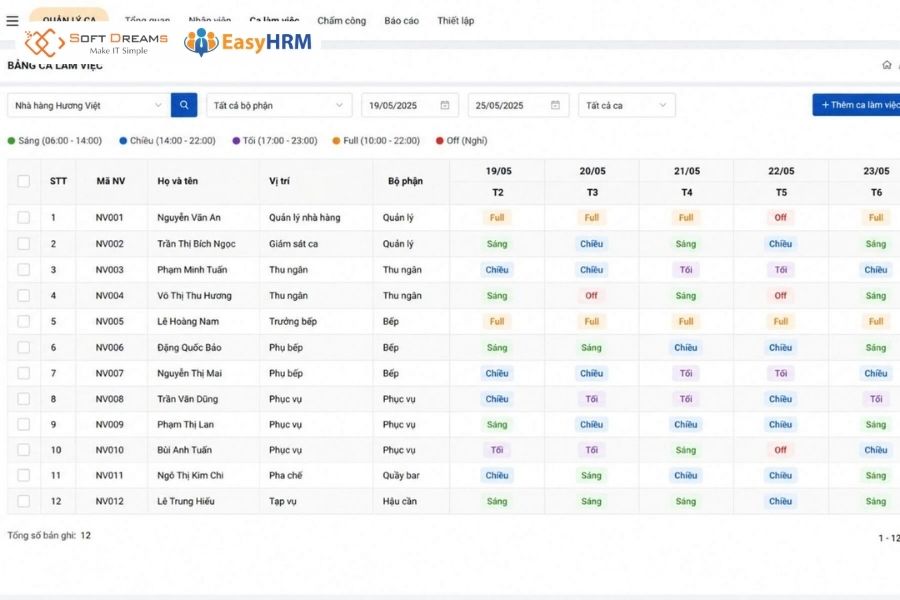Click the start date field 19/05/2025
The width and height of the screenshot is (900, 600).
410,105
